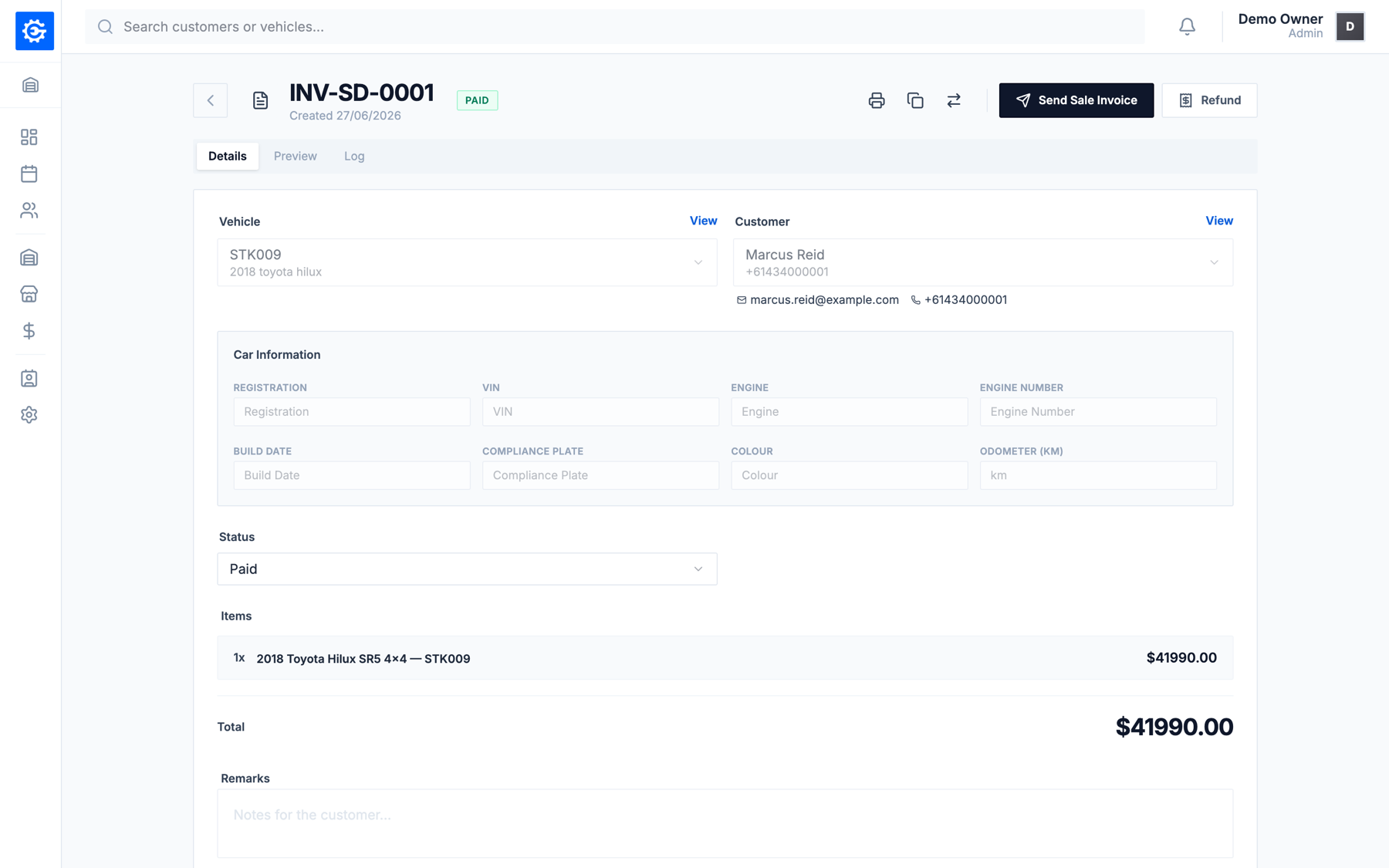Viewport: 1389px width, 868px height.
Task: Click the Engine input field
Action: pyautogui.click(x=850, y=412)
